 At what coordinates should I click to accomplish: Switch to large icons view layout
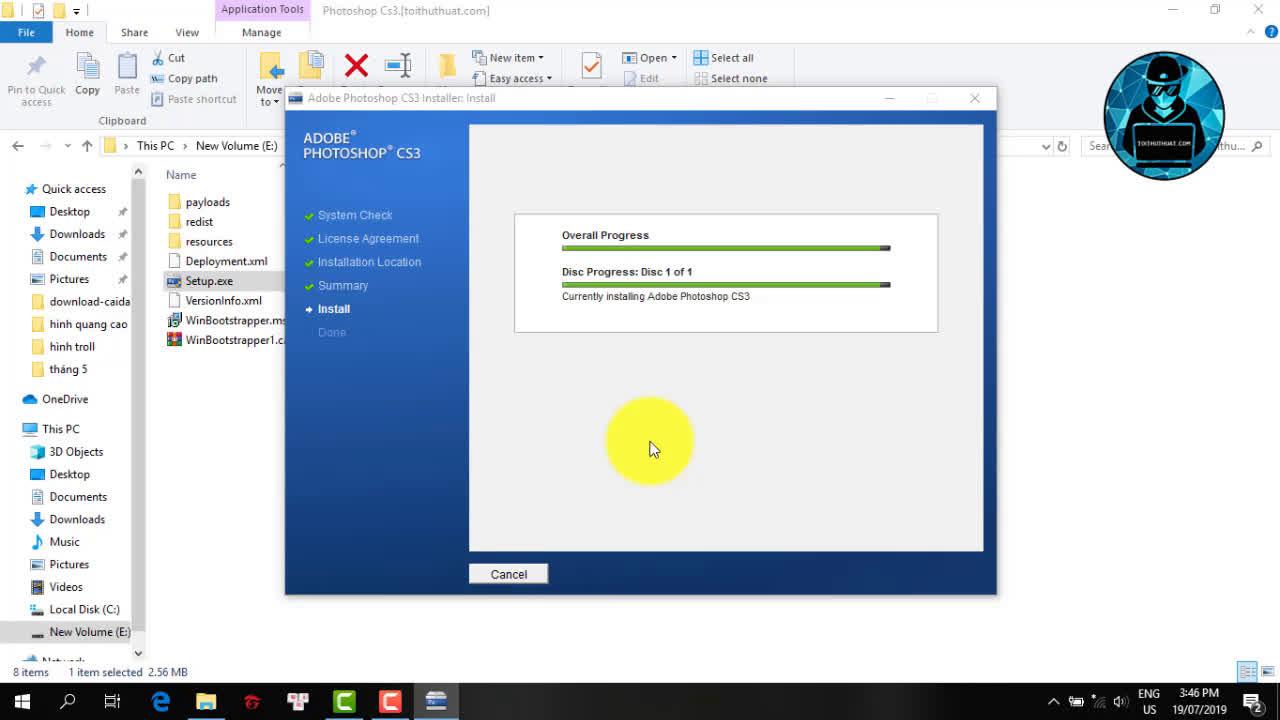[x=1266, y=672]
